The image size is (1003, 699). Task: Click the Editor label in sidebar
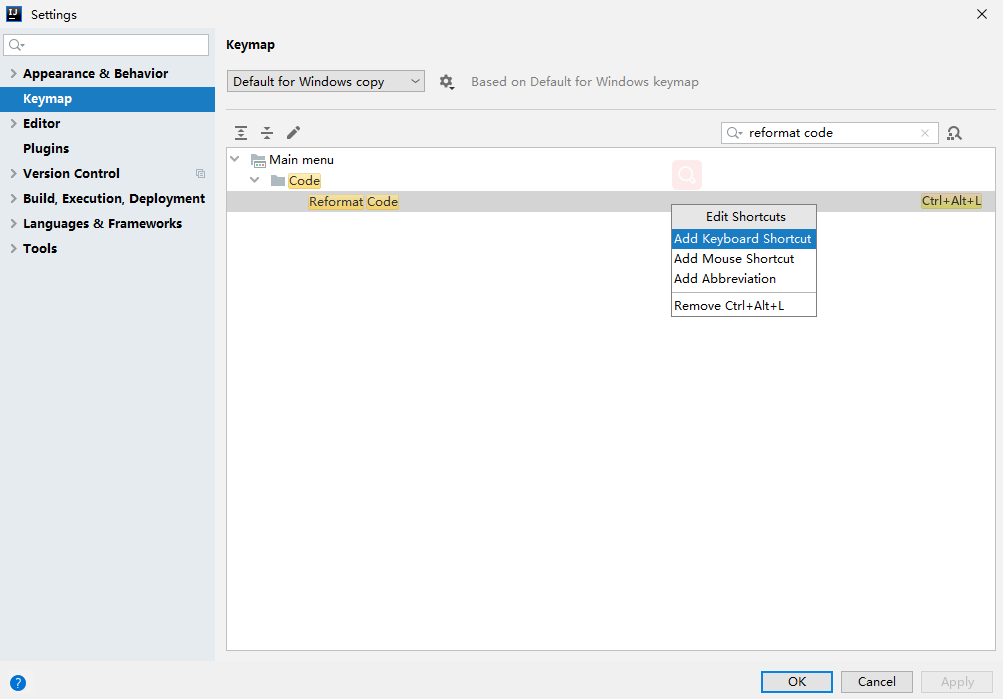tap(42, 123)
